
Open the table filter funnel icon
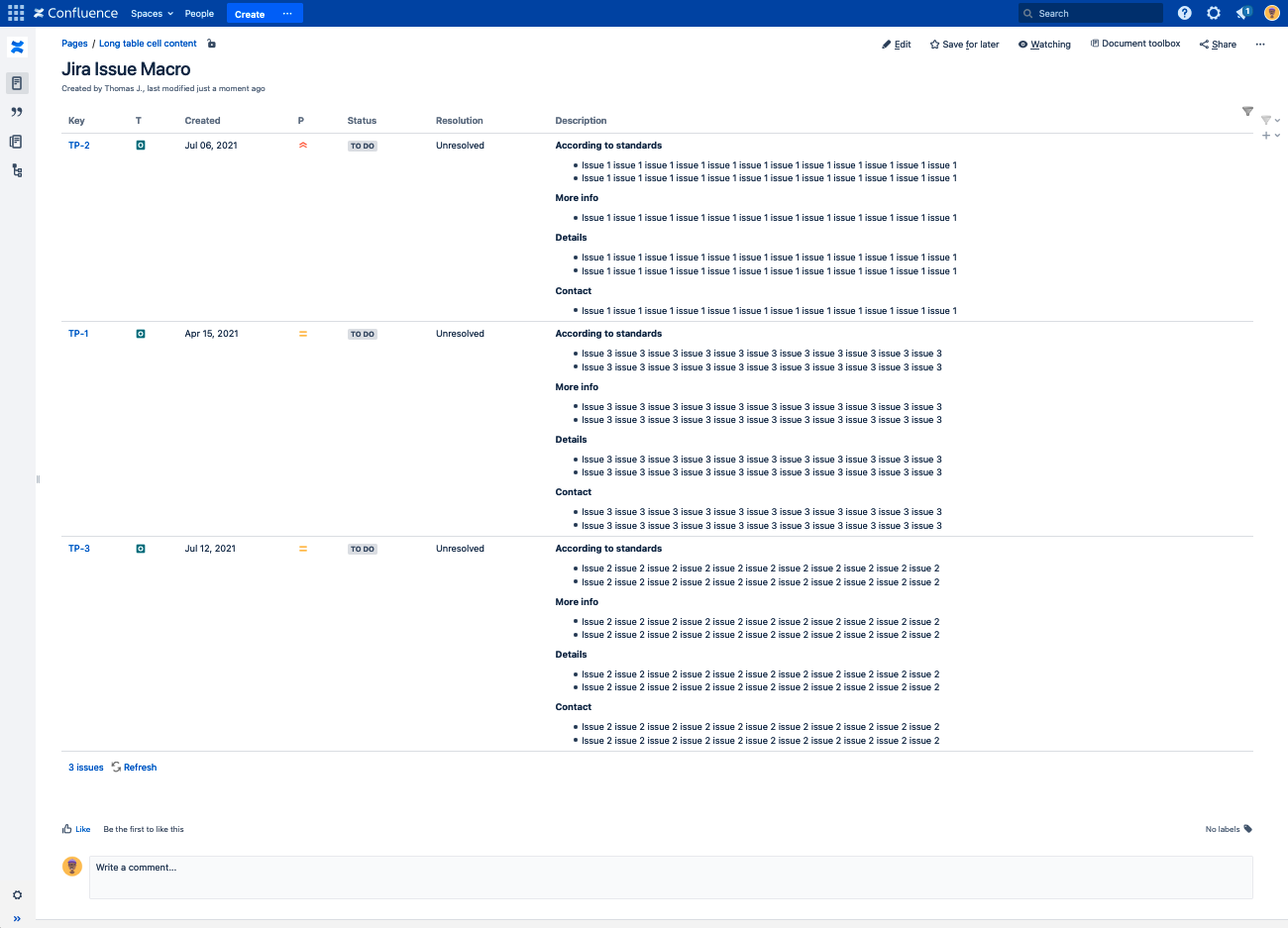click(x=1246, y=112)
